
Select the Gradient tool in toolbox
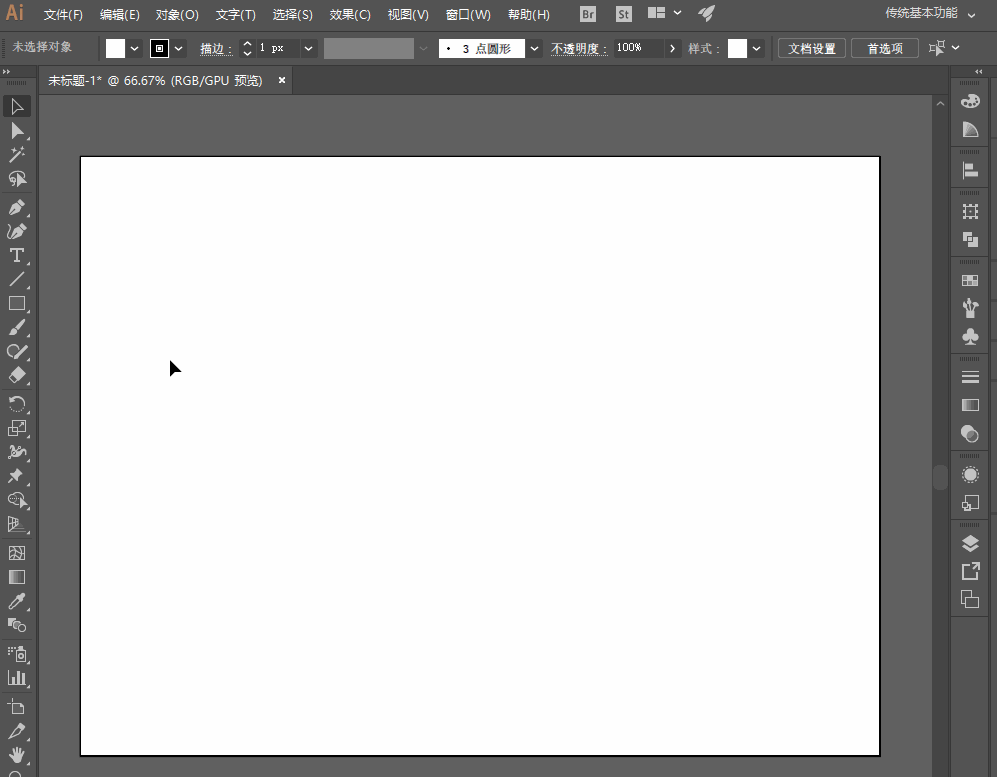point(17,577)
